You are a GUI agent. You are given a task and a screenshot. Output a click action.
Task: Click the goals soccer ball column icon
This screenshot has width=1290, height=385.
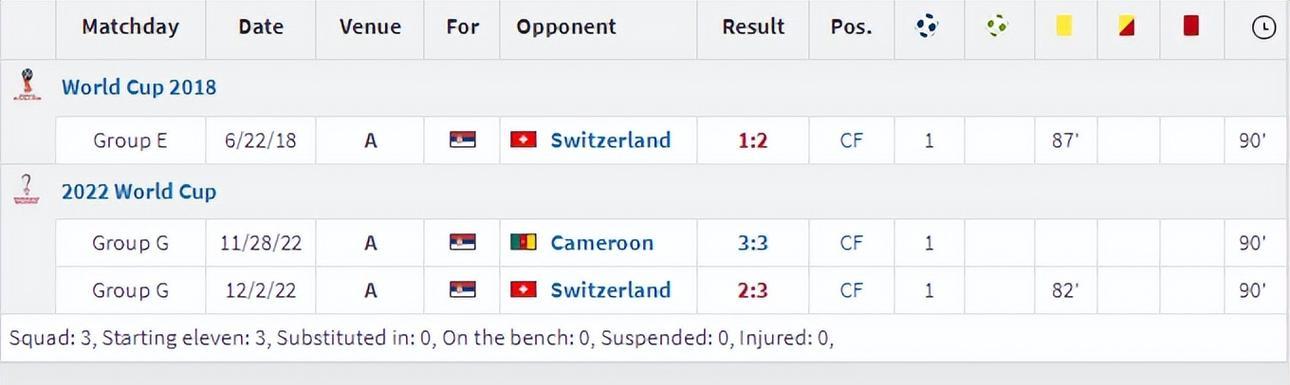[x=928, y=27]
